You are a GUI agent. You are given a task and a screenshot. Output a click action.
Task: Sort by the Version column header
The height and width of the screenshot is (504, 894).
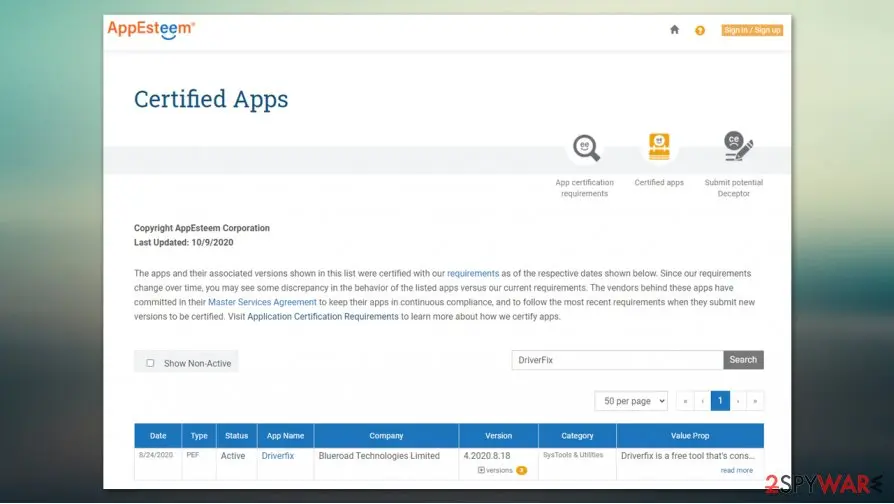498,436
